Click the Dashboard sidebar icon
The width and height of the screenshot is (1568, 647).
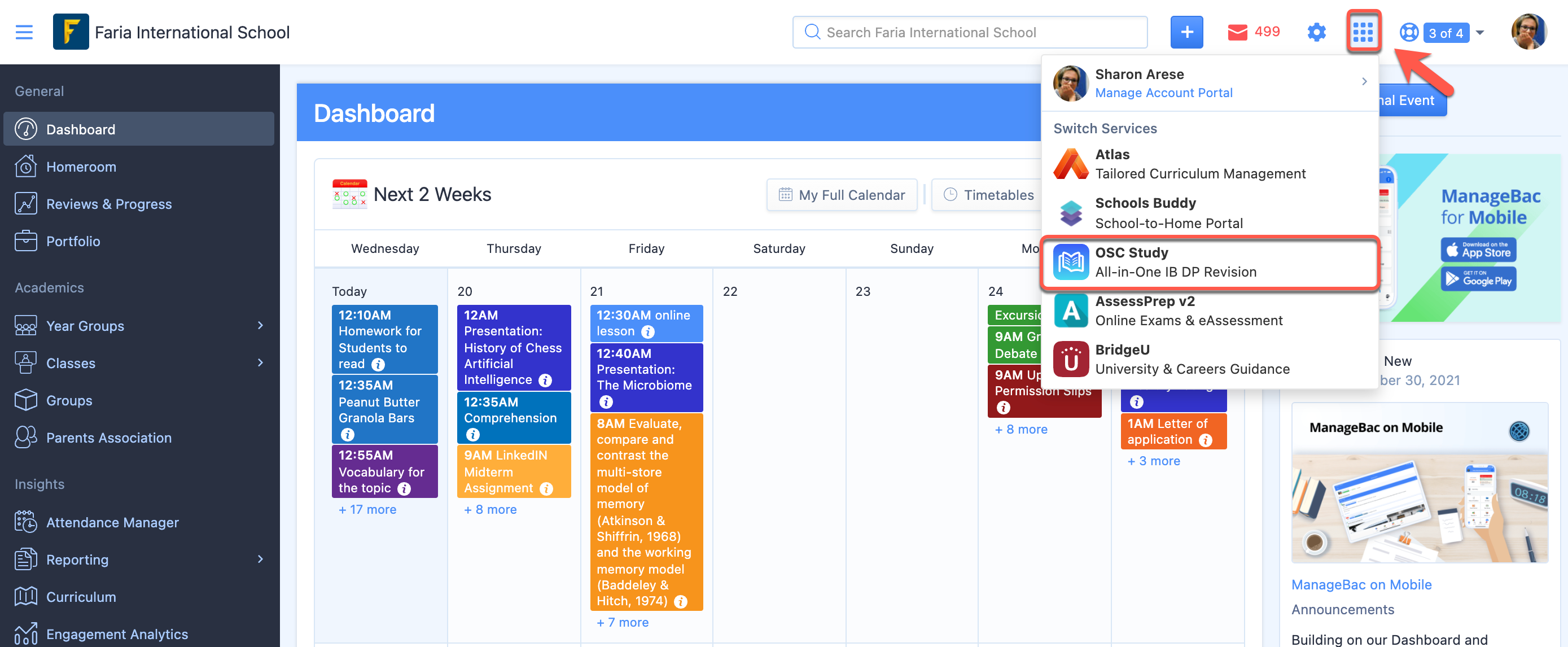pyautogui.click(x=25, y=129)
